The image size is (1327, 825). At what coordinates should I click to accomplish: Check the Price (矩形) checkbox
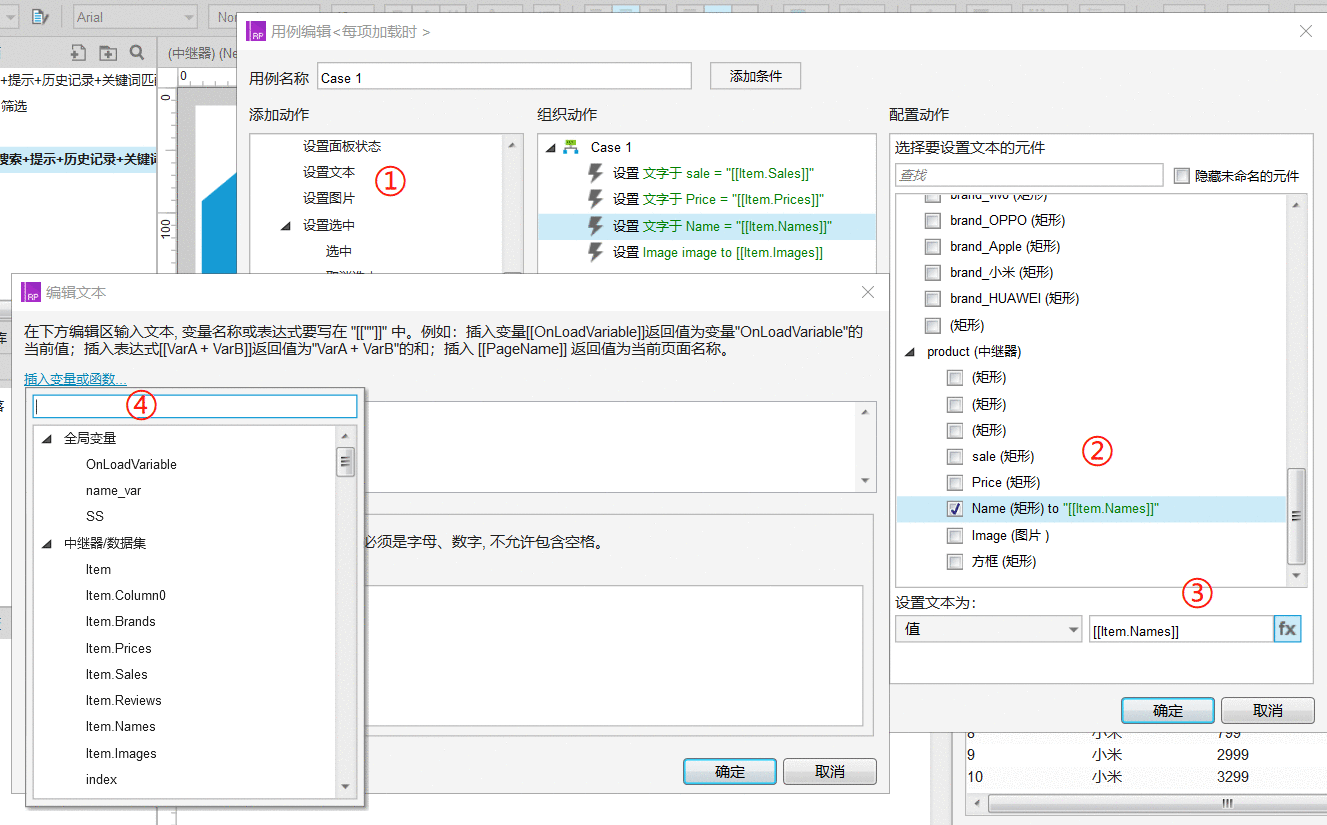(x=955, y=482)
